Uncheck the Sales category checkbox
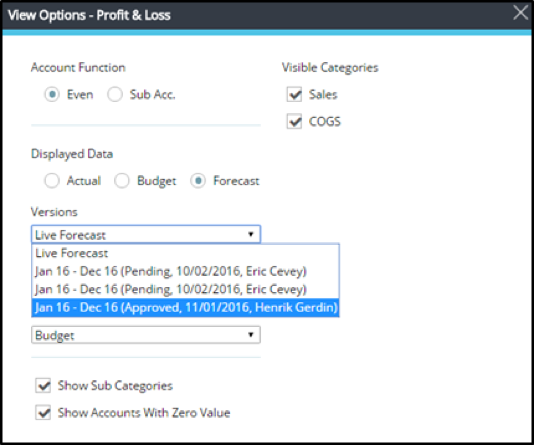534x445 pixels. [294, 94]
